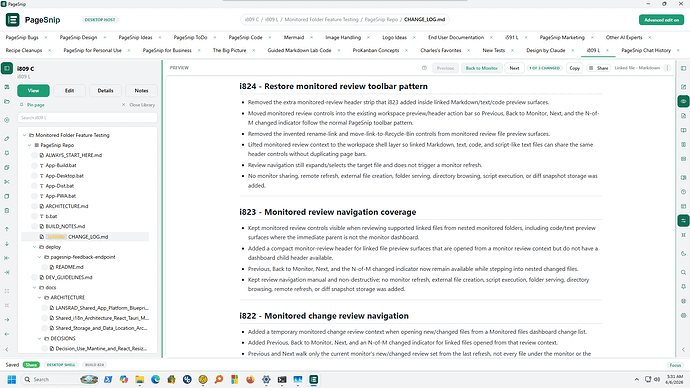
Task: Click the scissors icon in the left sidebar
Action: (x=7, y=182)
